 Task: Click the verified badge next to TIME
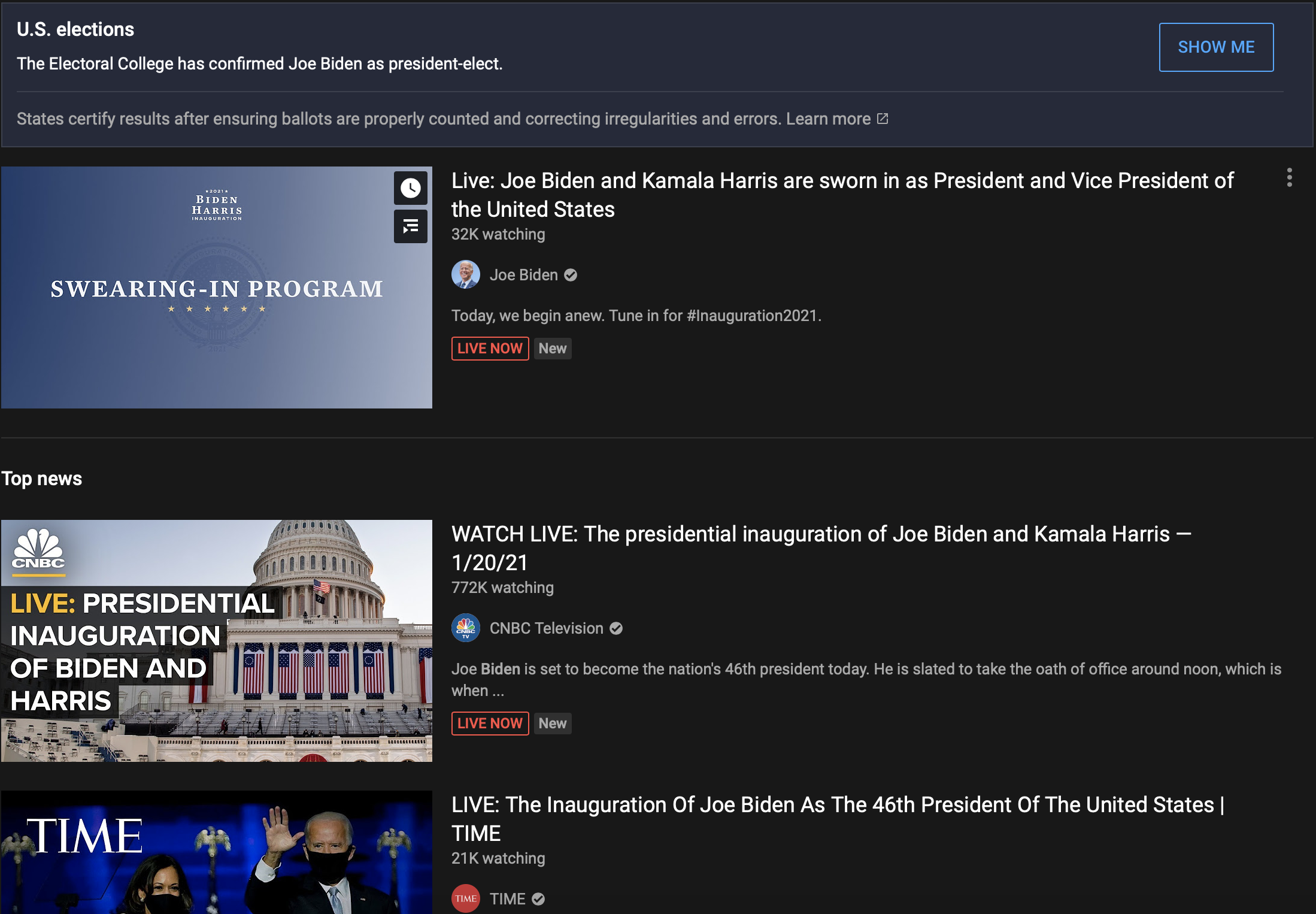pyautogui.click(x=538, y=899)
